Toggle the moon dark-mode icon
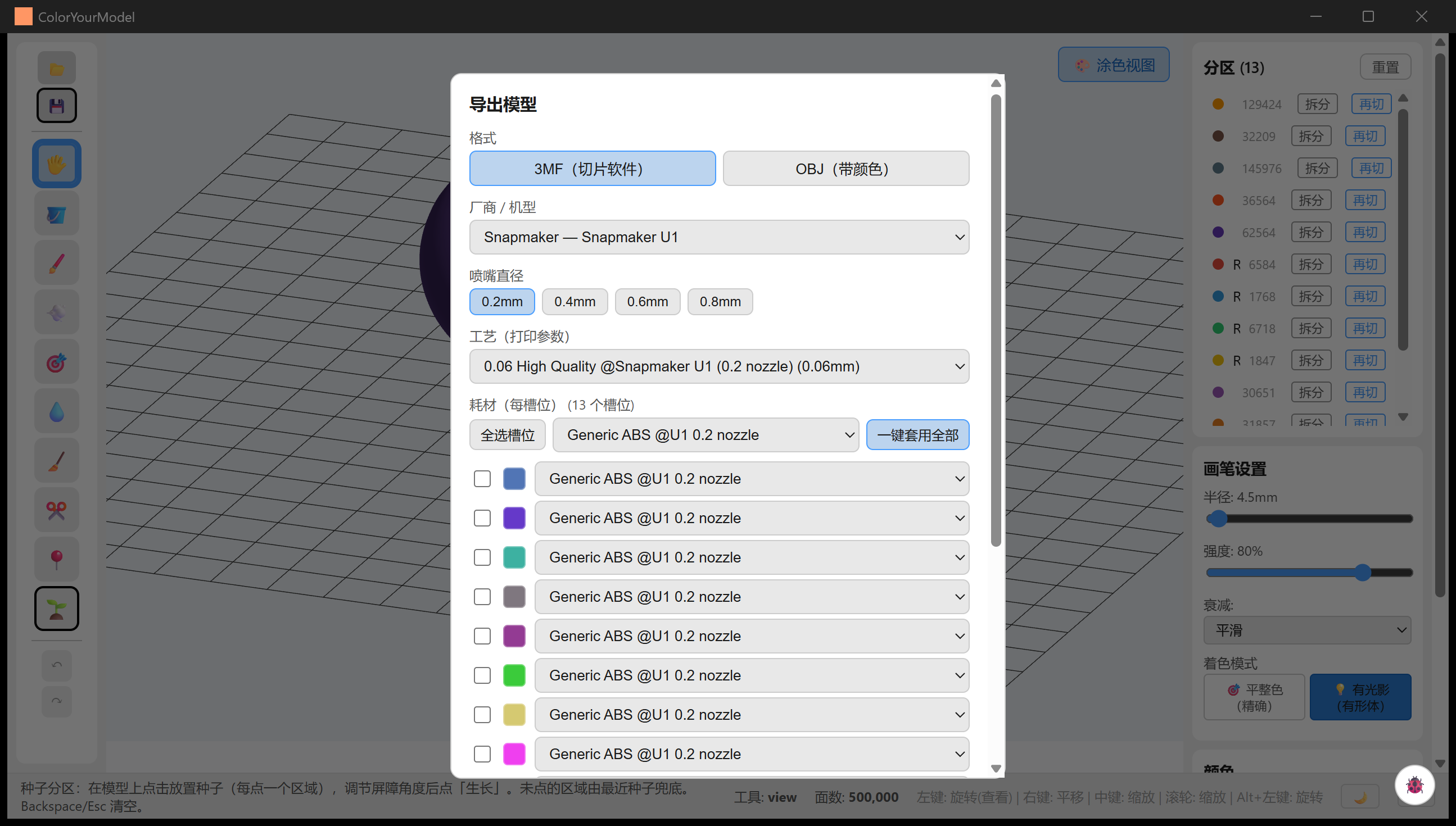Screen dimensions: 1456x826 pyautogui.click(x=1359, y=798)
